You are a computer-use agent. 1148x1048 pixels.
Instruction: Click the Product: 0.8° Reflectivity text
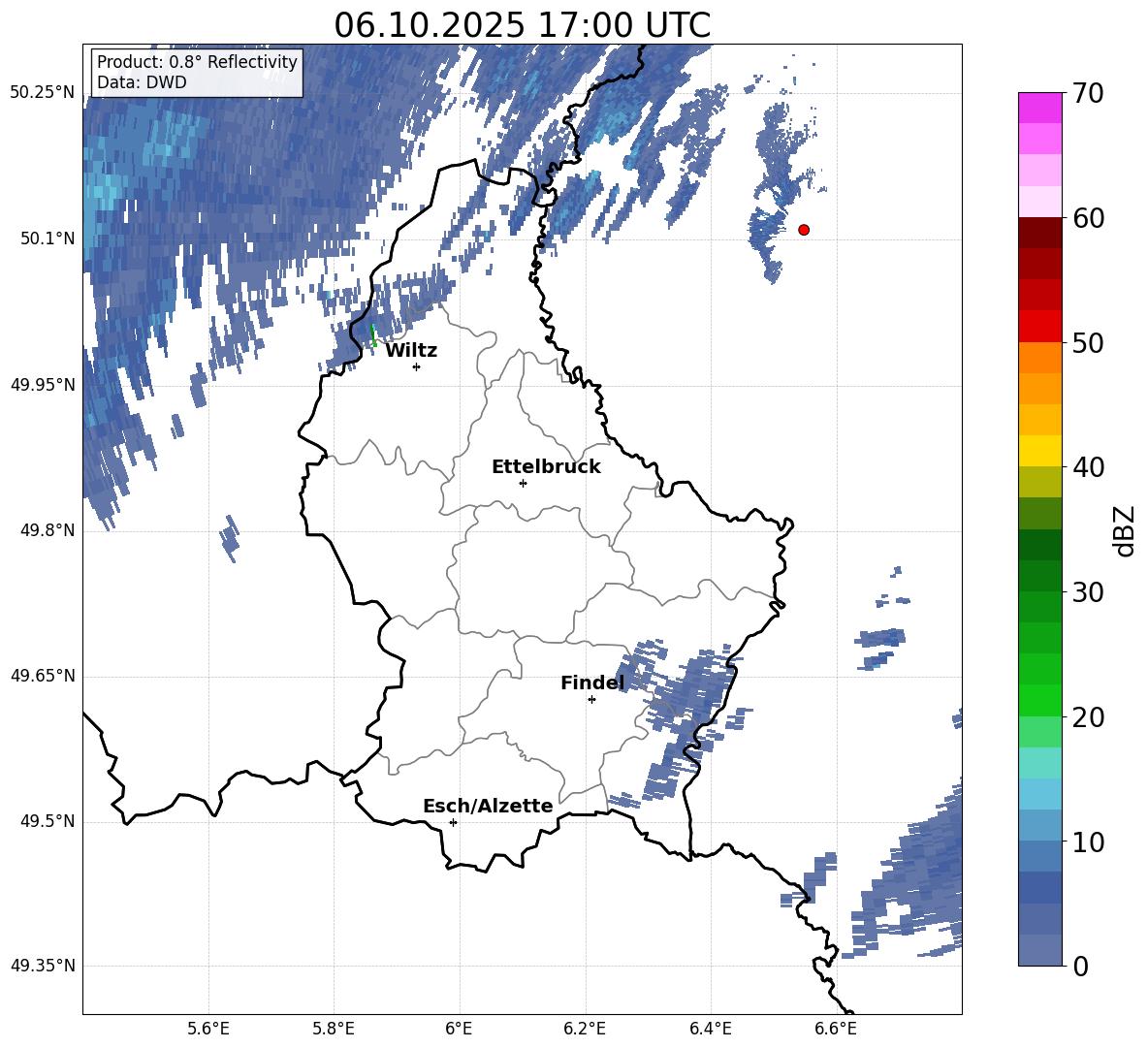197,61
